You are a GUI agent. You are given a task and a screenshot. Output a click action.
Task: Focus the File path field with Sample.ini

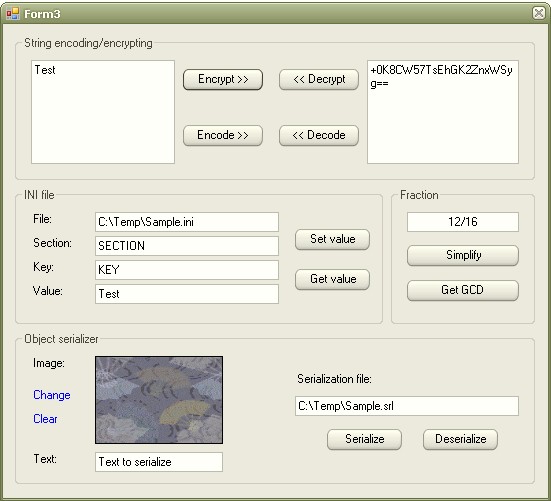187,222
